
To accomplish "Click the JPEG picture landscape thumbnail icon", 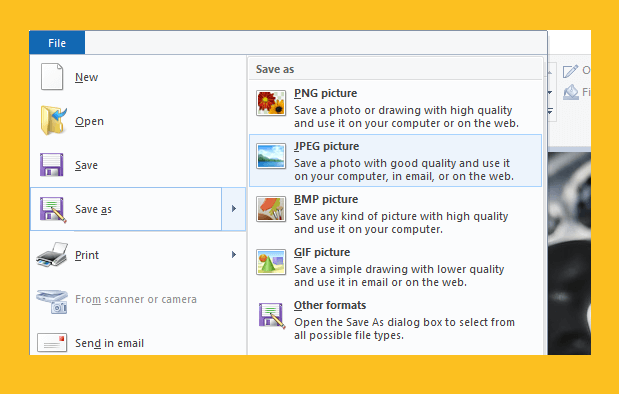I will click(x=271, y=156).
